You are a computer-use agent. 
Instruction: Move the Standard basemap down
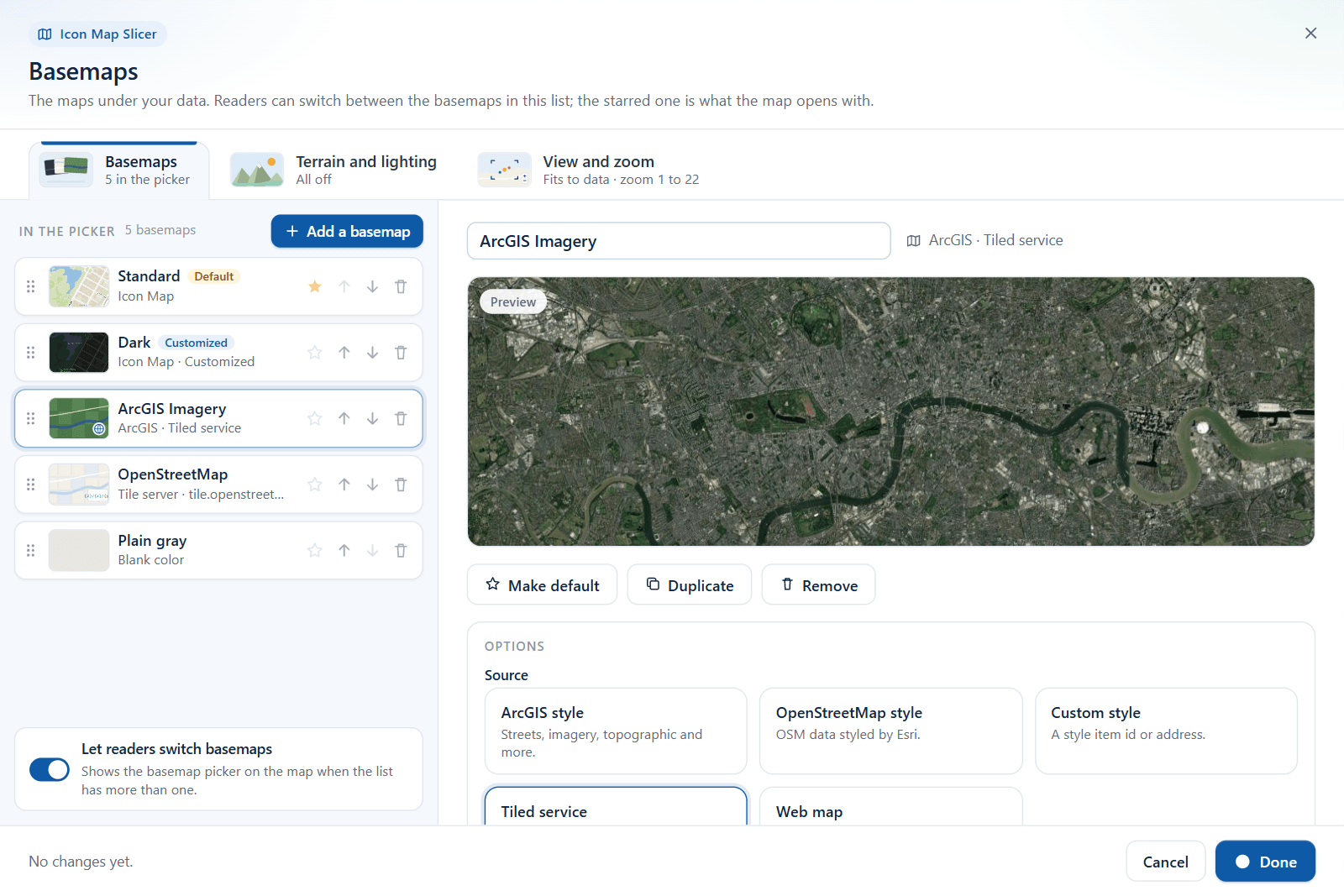coord(372,286)
